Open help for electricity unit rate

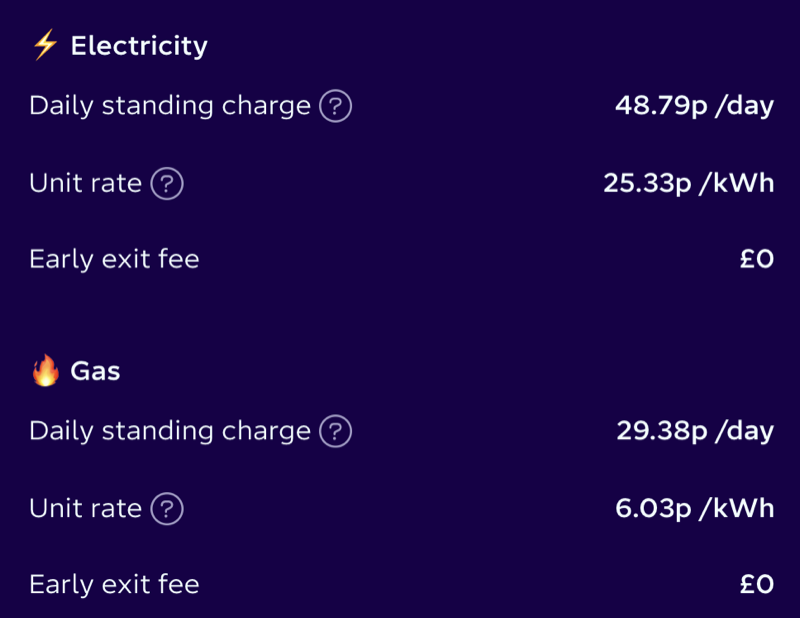pyautogui.click(x=167, y=184)
